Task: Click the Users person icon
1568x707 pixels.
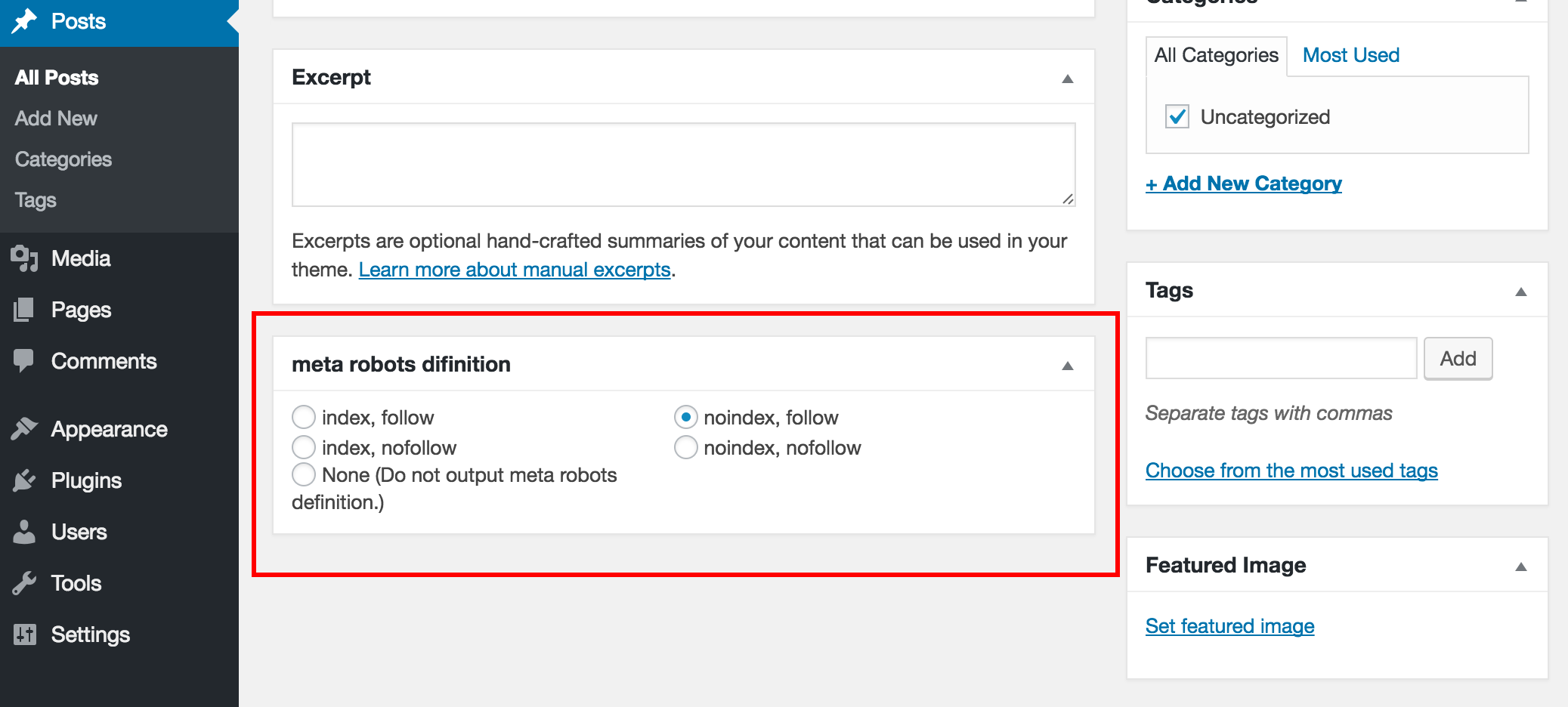Action: 24,532
